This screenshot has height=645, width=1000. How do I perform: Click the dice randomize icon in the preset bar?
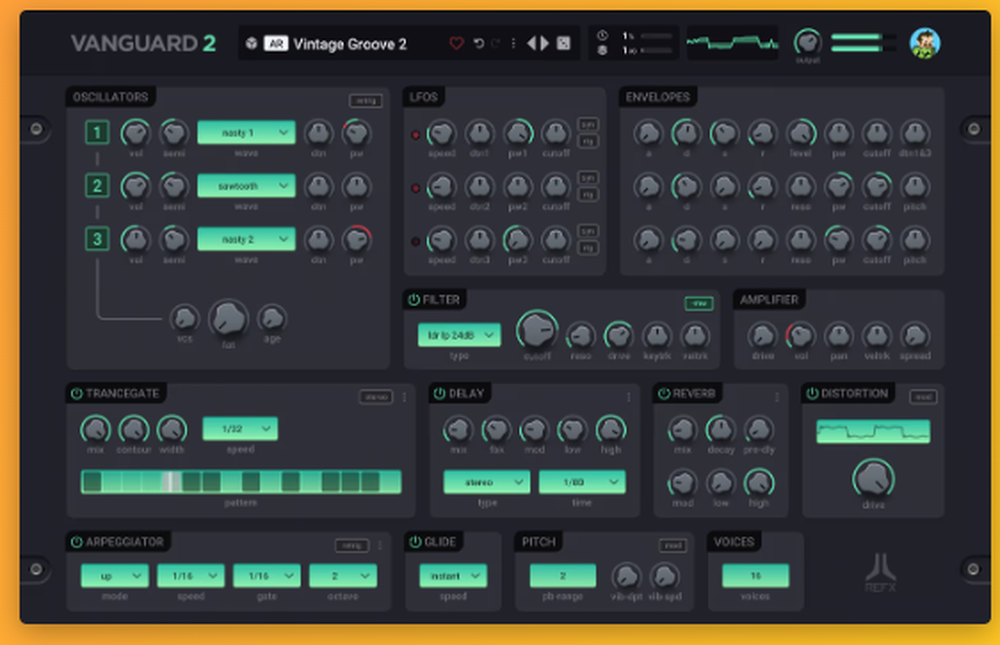tap(564, 43)
